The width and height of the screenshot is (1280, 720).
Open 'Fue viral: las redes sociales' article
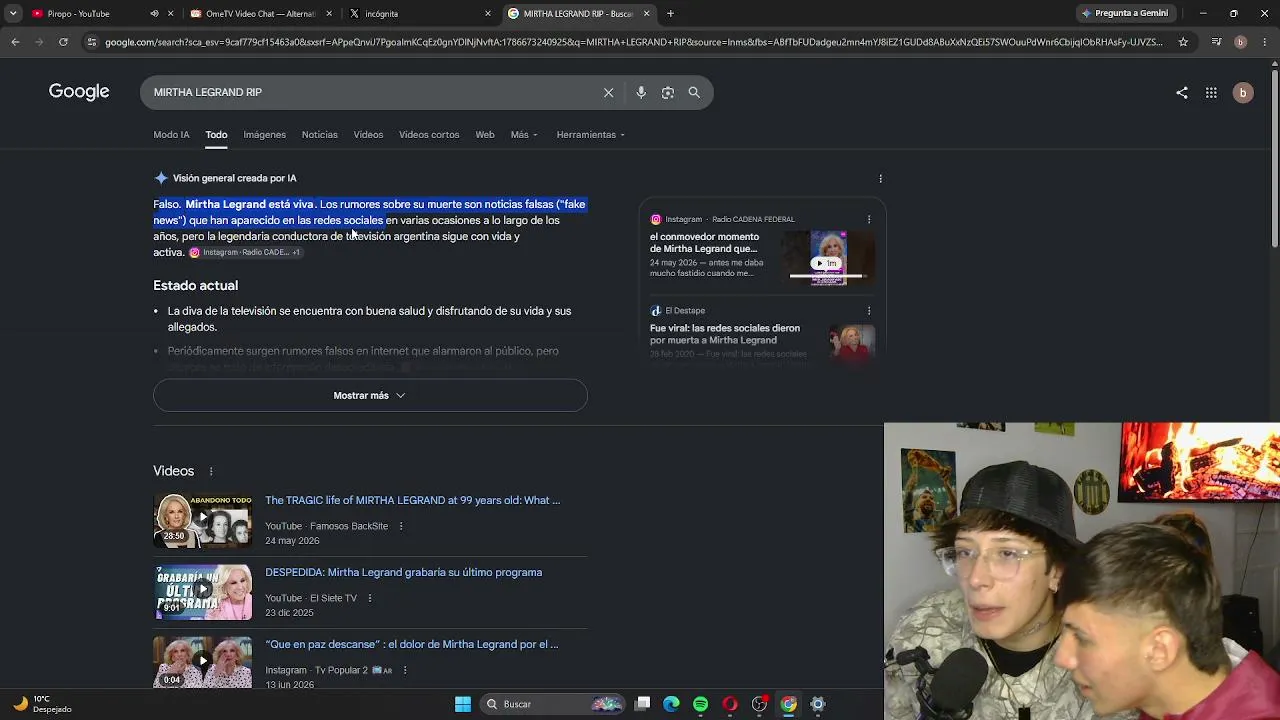point(725,334)
